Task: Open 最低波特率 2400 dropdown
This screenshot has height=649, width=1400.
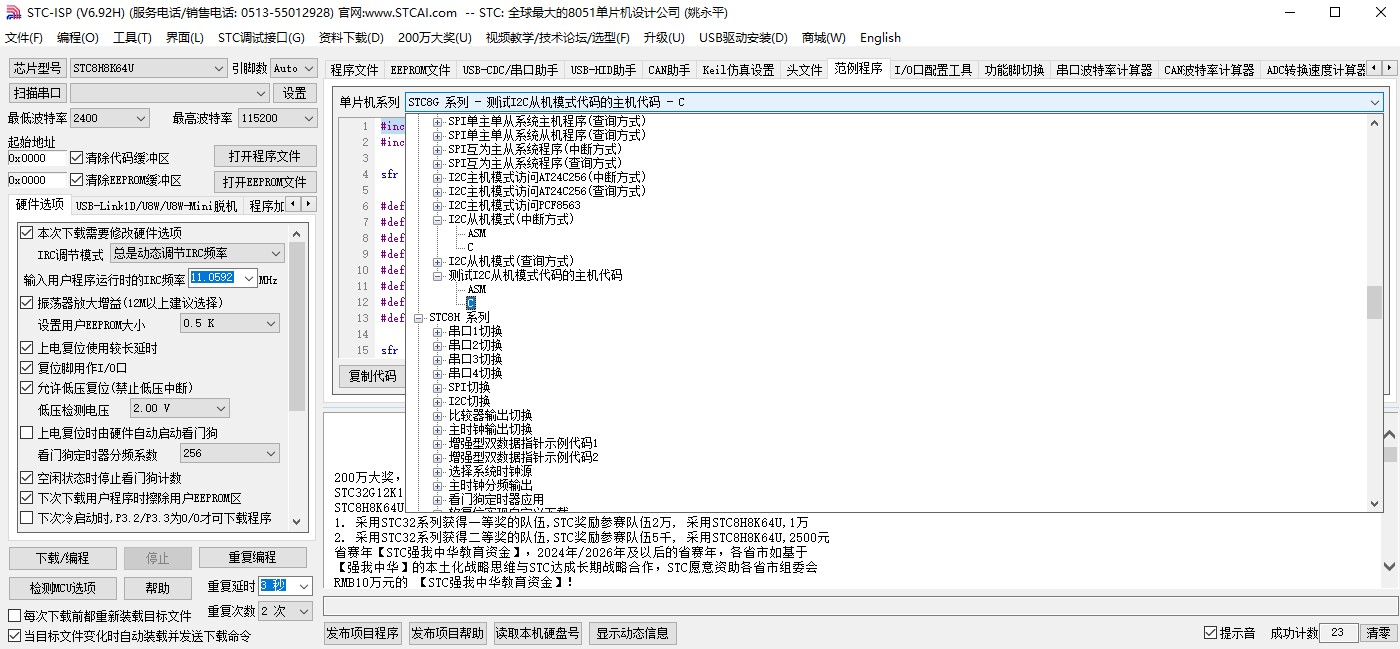Action: coord(141,118)
